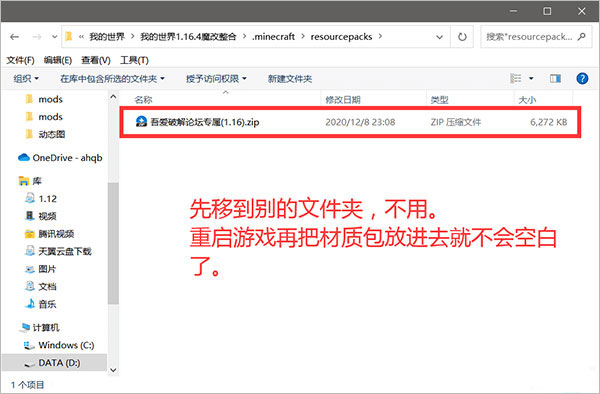600x394 pixels.
Task: Click the folder icon in address bar
Action: click(x=69, y=36)
